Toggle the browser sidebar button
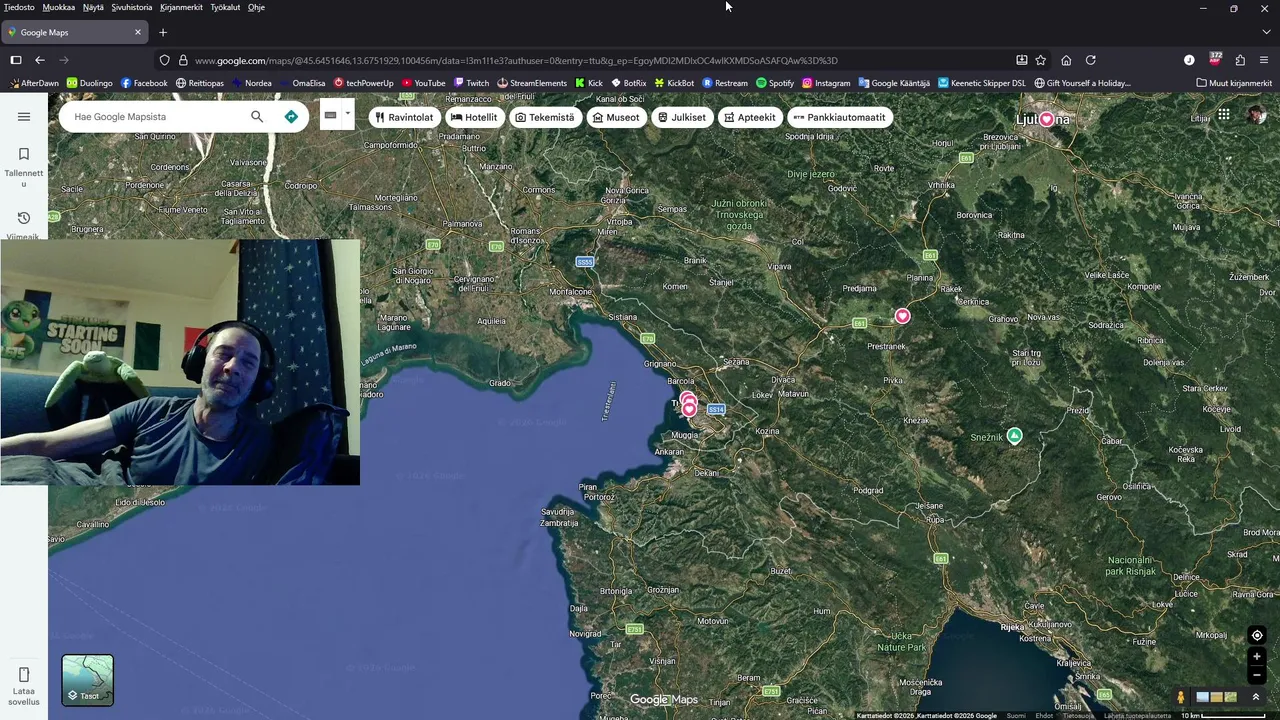The height and width of the screenshot is (720, 1280). pos(16,60)
